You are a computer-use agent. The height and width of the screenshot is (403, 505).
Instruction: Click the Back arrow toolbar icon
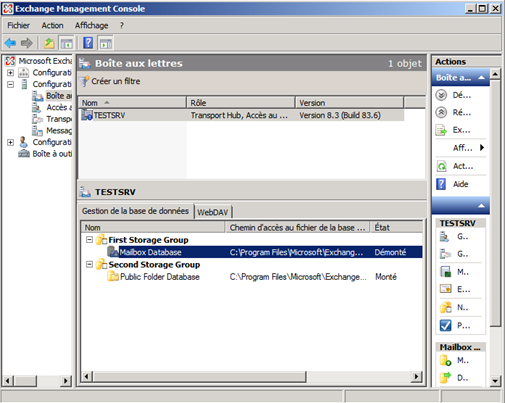tap(10, 43)
